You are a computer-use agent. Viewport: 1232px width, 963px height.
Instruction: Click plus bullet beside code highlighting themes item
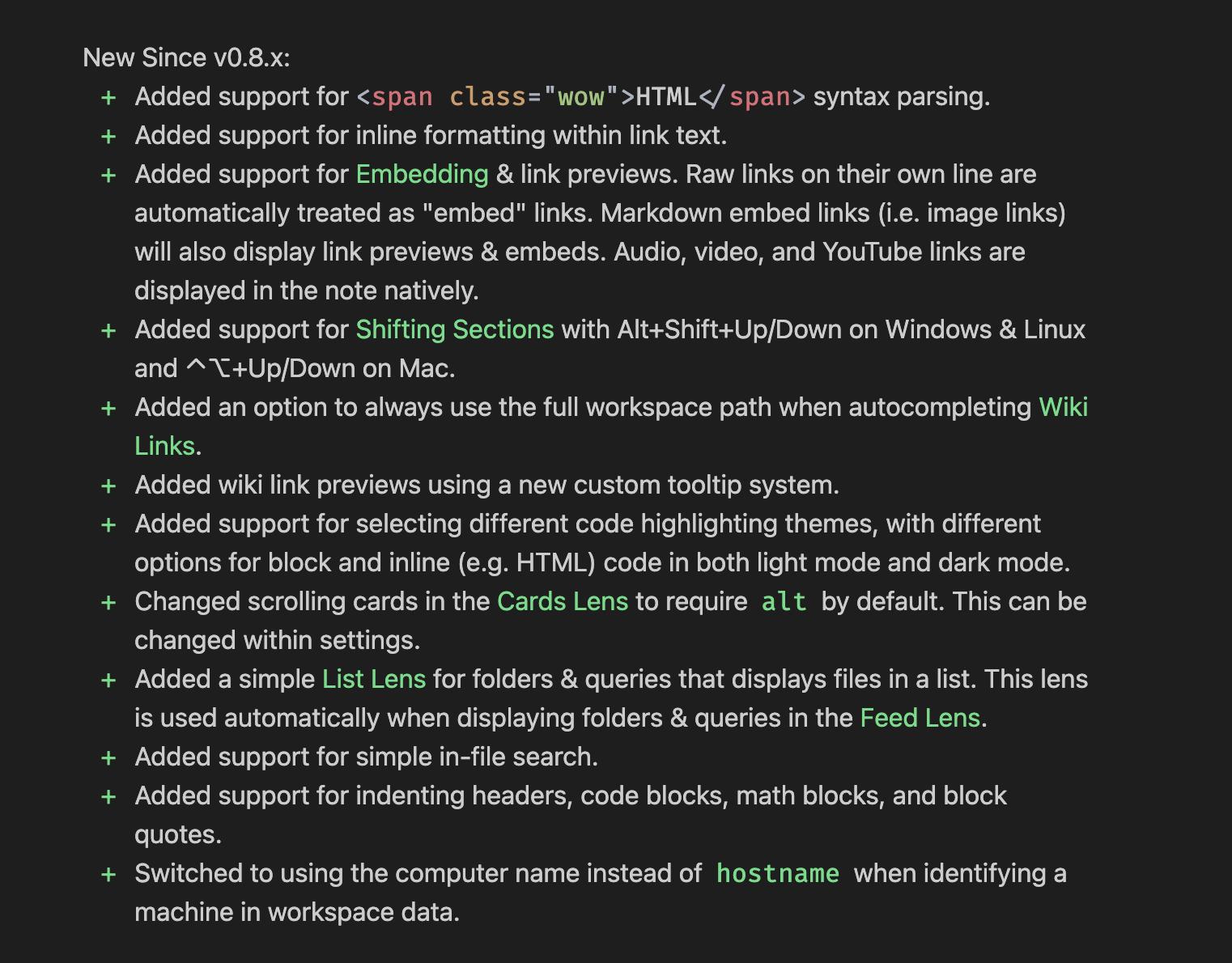point(108,525)
